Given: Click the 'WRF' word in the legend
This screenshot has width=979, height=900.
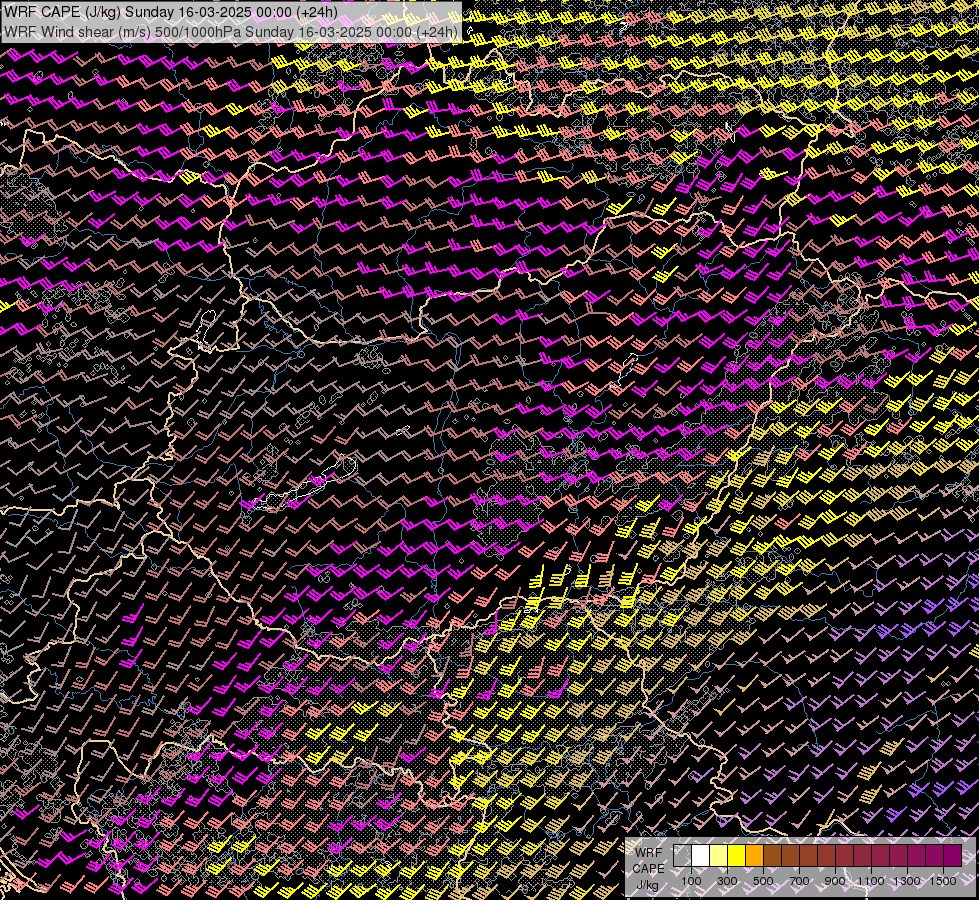Looking at the screenshot, I should point(649,853).
